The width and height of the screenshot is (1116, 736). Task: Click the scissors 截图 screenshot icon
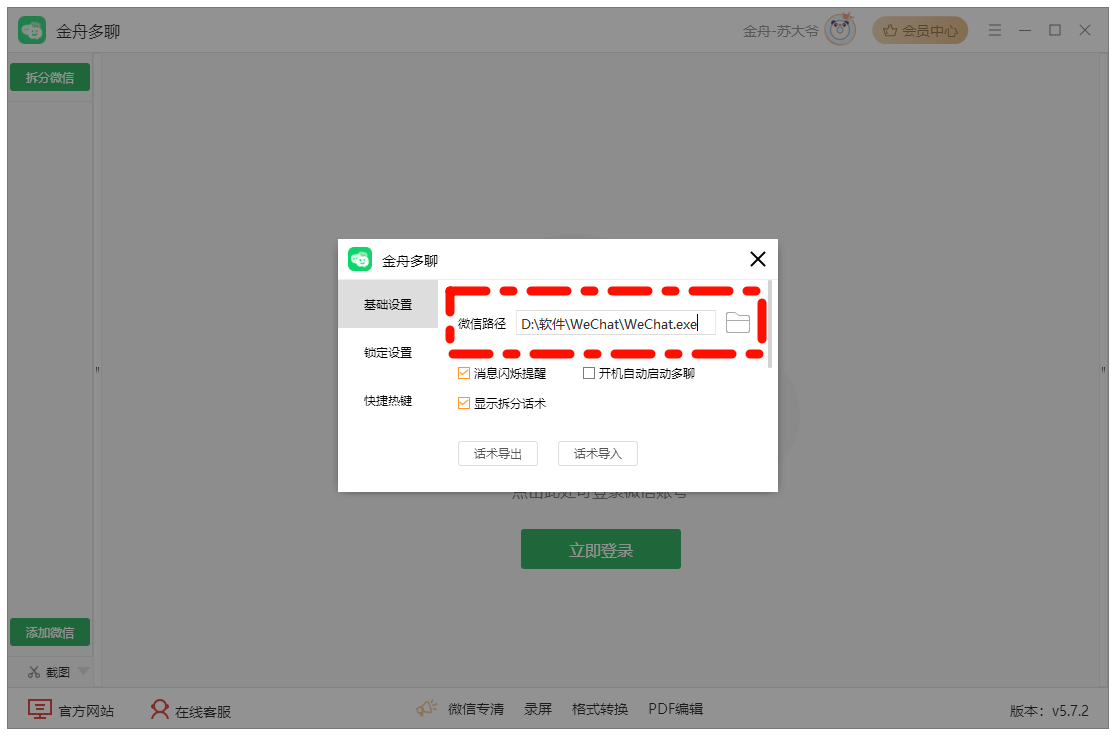pos(33,671)
